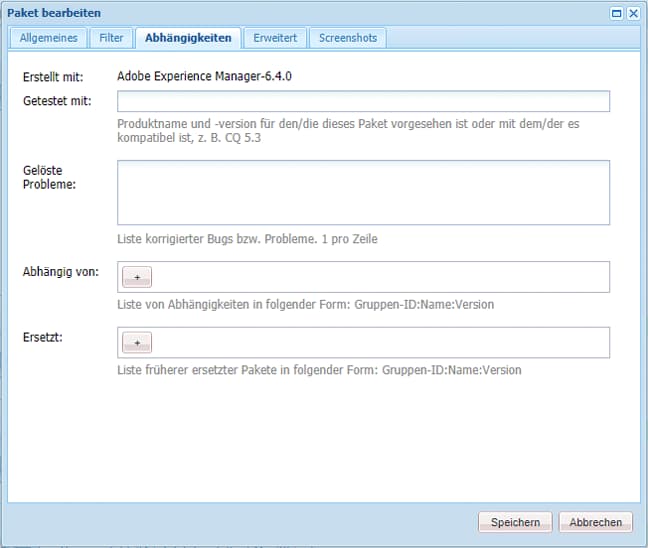This screenshot has height=548, width=648.
Task: Click the Liste von Abhängigkeiten hint text
Action: point(305,305)
